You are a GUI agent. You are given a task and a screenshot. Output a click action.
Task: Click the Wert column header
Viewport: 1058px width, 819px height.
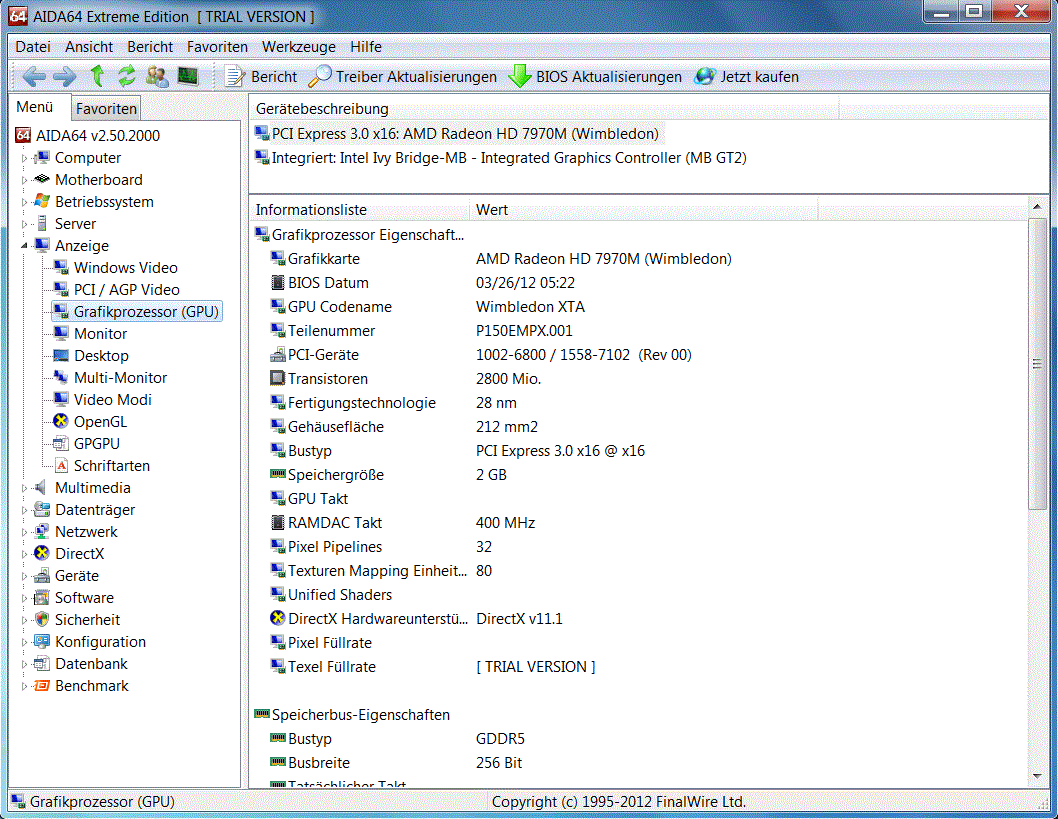coord(644,210)
